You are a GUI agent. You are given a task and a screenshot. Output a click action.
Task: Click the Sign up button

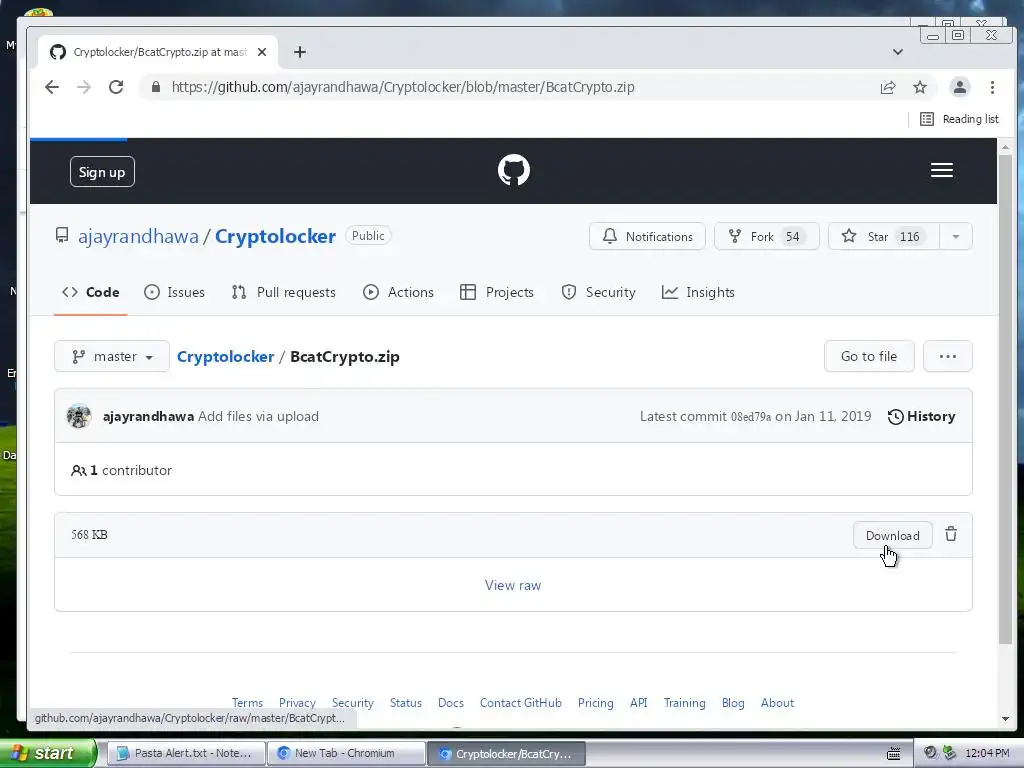[x=102, y=172]
